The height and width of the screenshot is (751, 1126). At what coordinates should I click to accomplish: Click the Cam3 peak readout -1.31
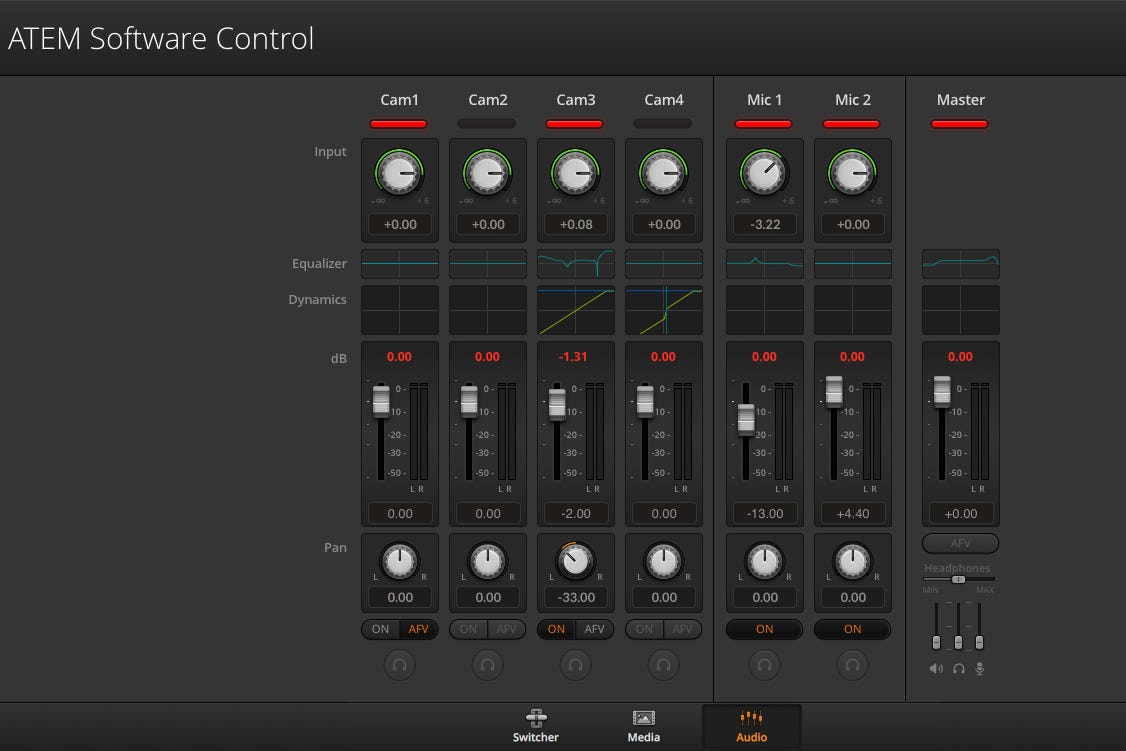click(573, 357)
